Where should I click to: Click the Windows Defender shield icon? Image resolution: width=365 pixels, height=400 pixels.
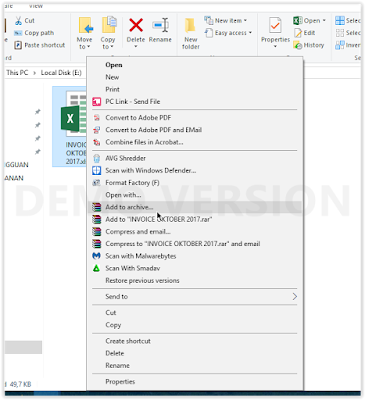(x=96, y=171)
